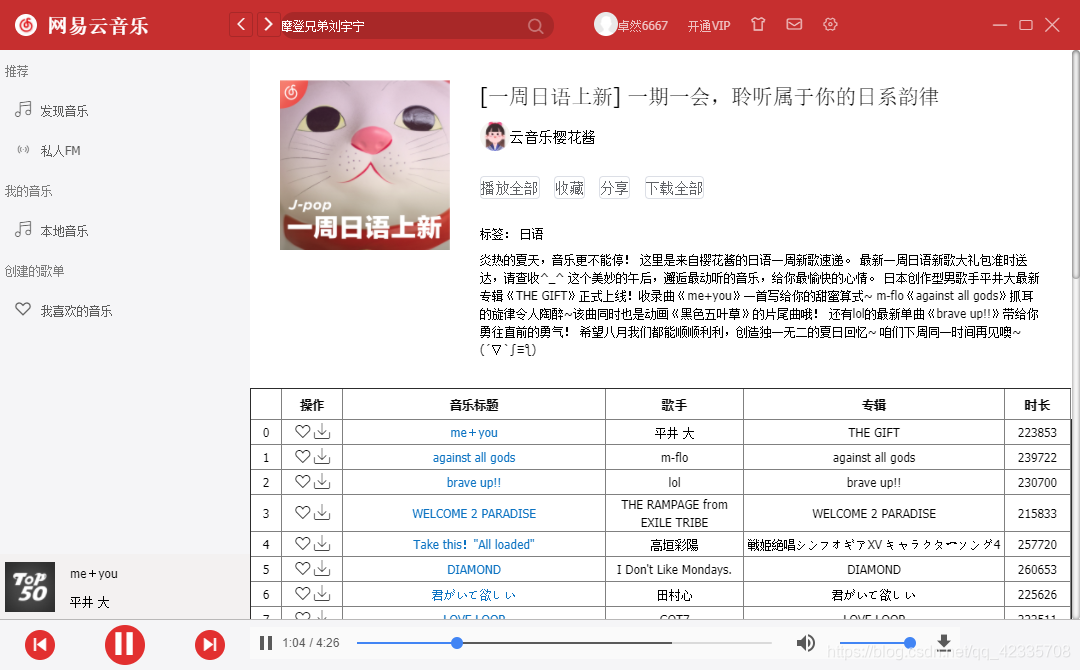
Task: Skip to next track button
Action: click(x=209, y=645)
